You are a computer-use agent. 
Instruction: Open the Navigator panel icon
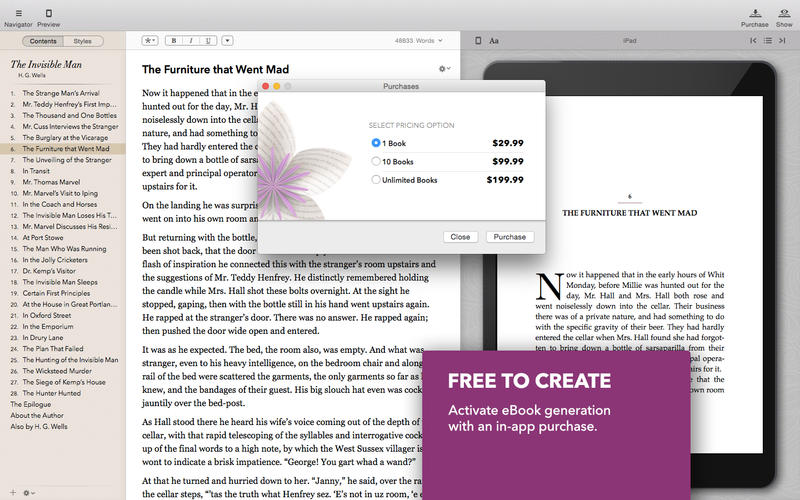pos(18,13)
